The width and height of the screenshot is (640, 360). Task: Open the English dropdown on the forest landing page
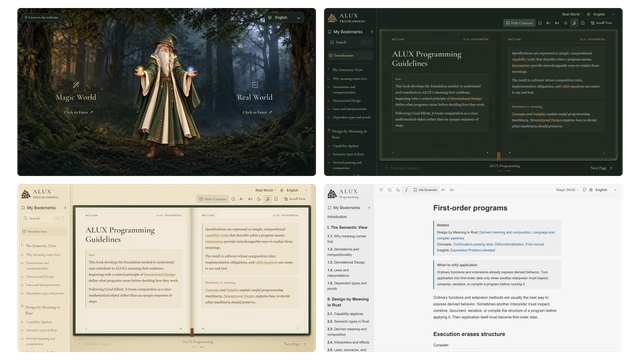[284, 18]
